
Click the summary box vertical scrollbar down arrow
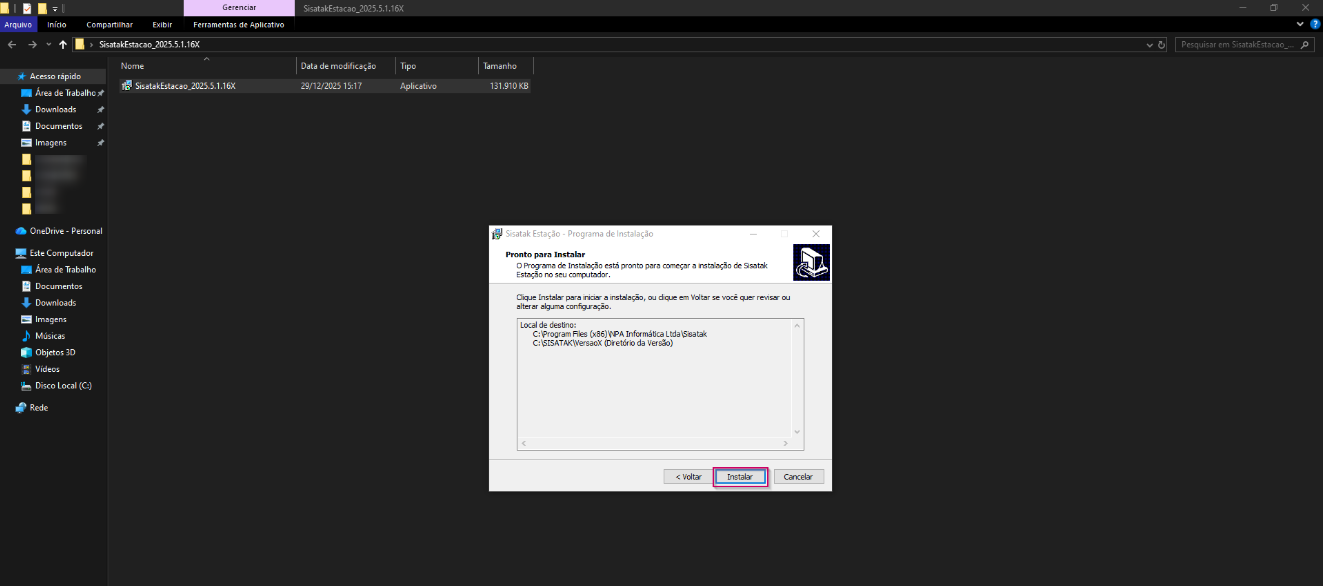coord(798,432)
